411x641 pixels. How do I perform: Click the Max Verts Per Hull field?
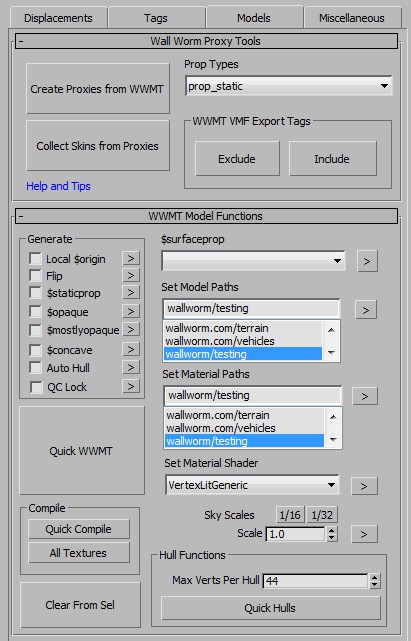pyautogui.click(x=316, y=580)
